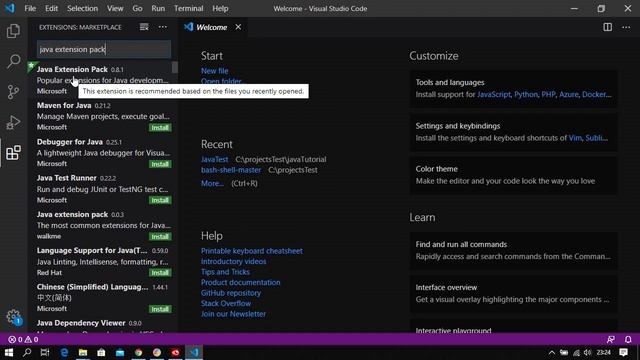
Task: Click Join our Newsletter link
Action: [233, 314]
